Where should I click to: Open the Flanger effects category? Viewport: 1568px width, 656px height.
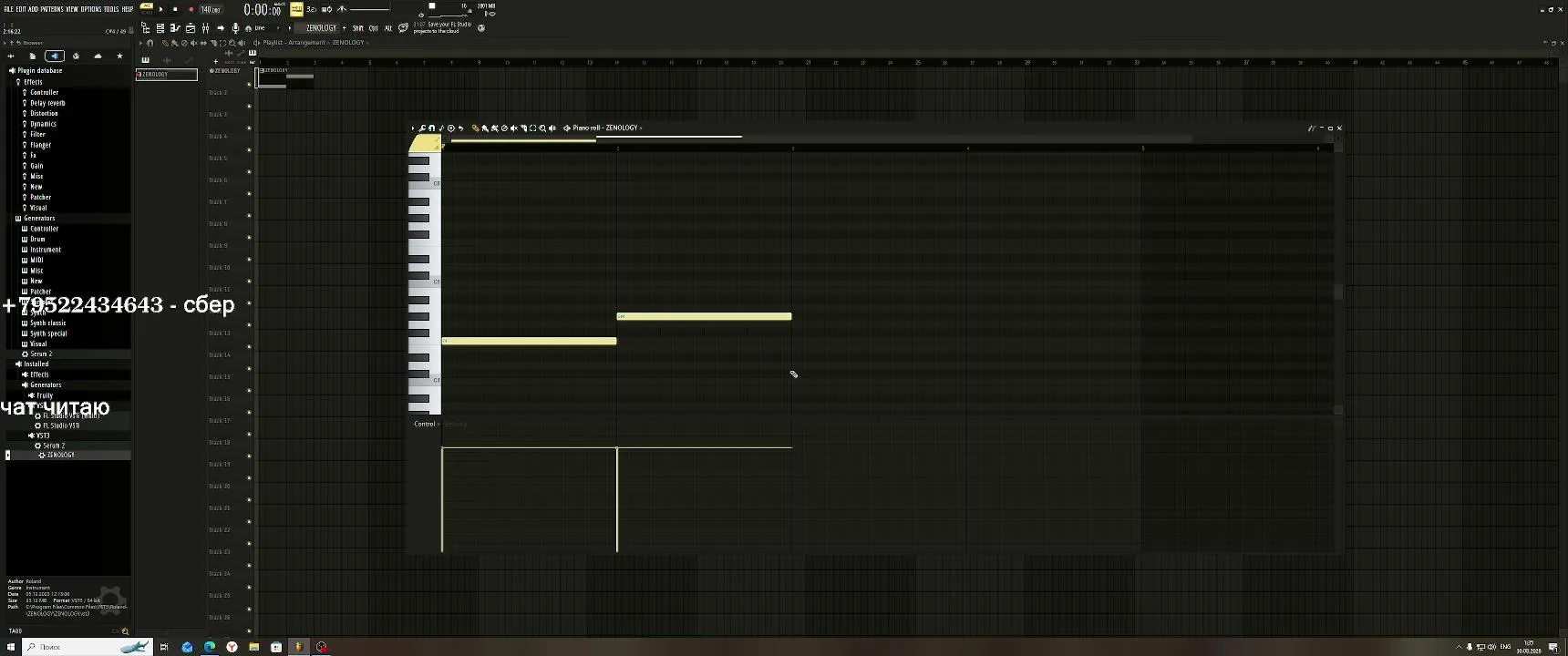41,145
